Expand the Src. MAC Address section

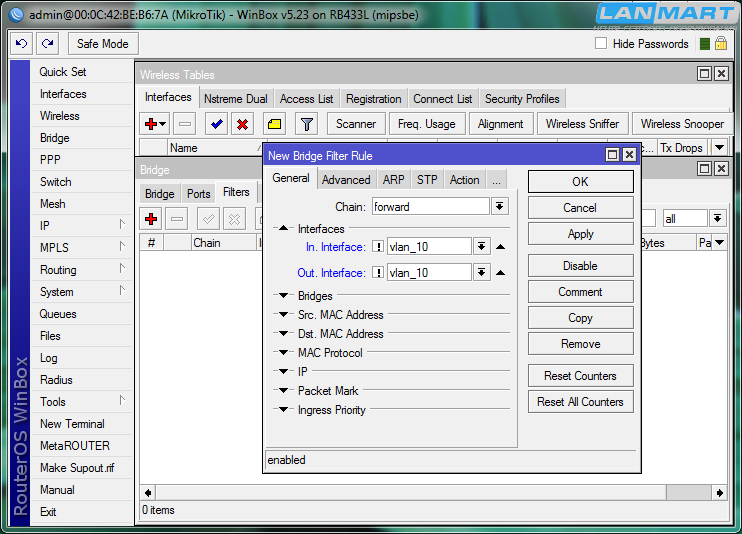coord(283,314)
